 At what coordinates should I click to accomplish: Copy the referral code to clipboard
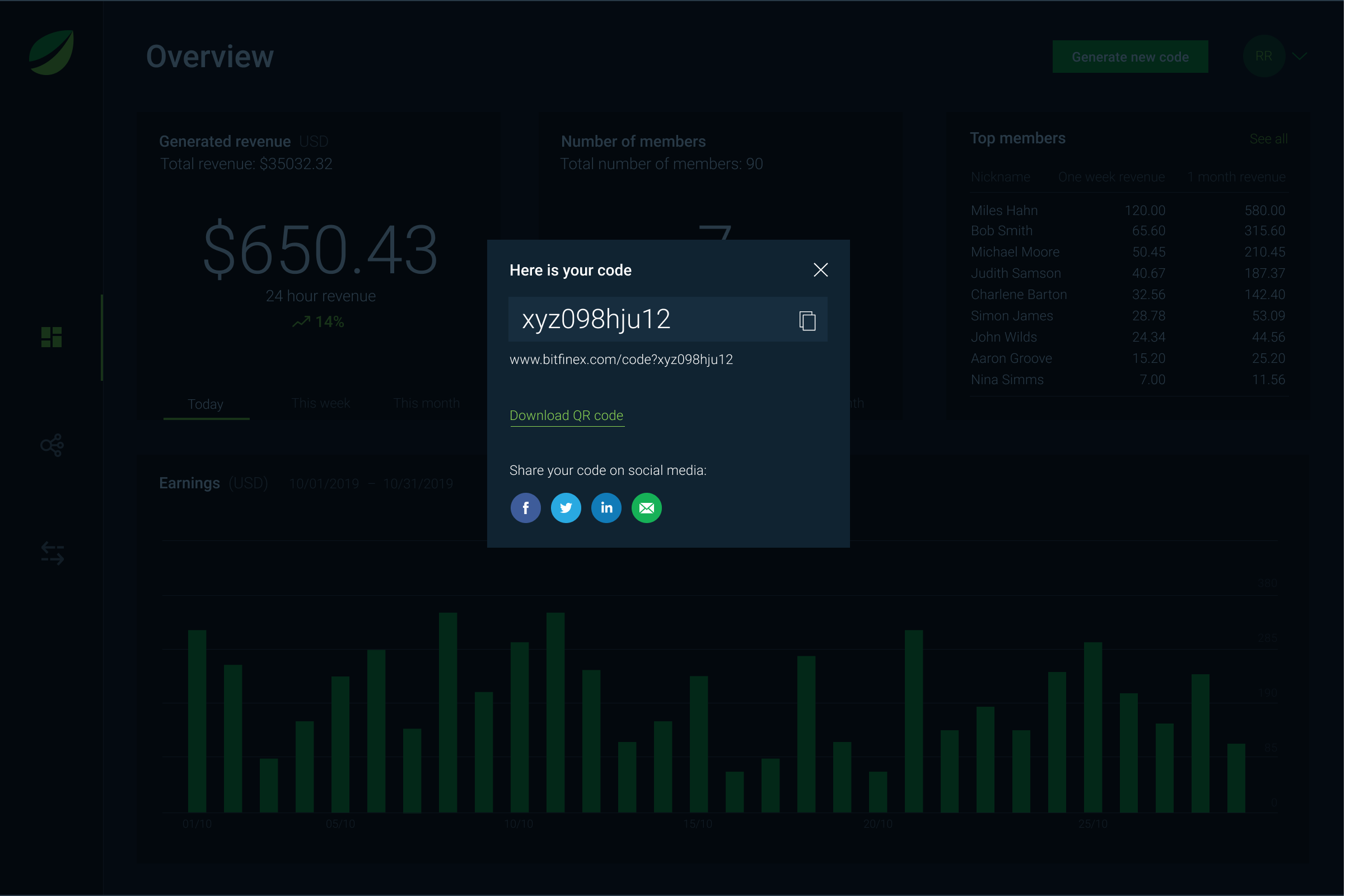click(x=807, y=320)
